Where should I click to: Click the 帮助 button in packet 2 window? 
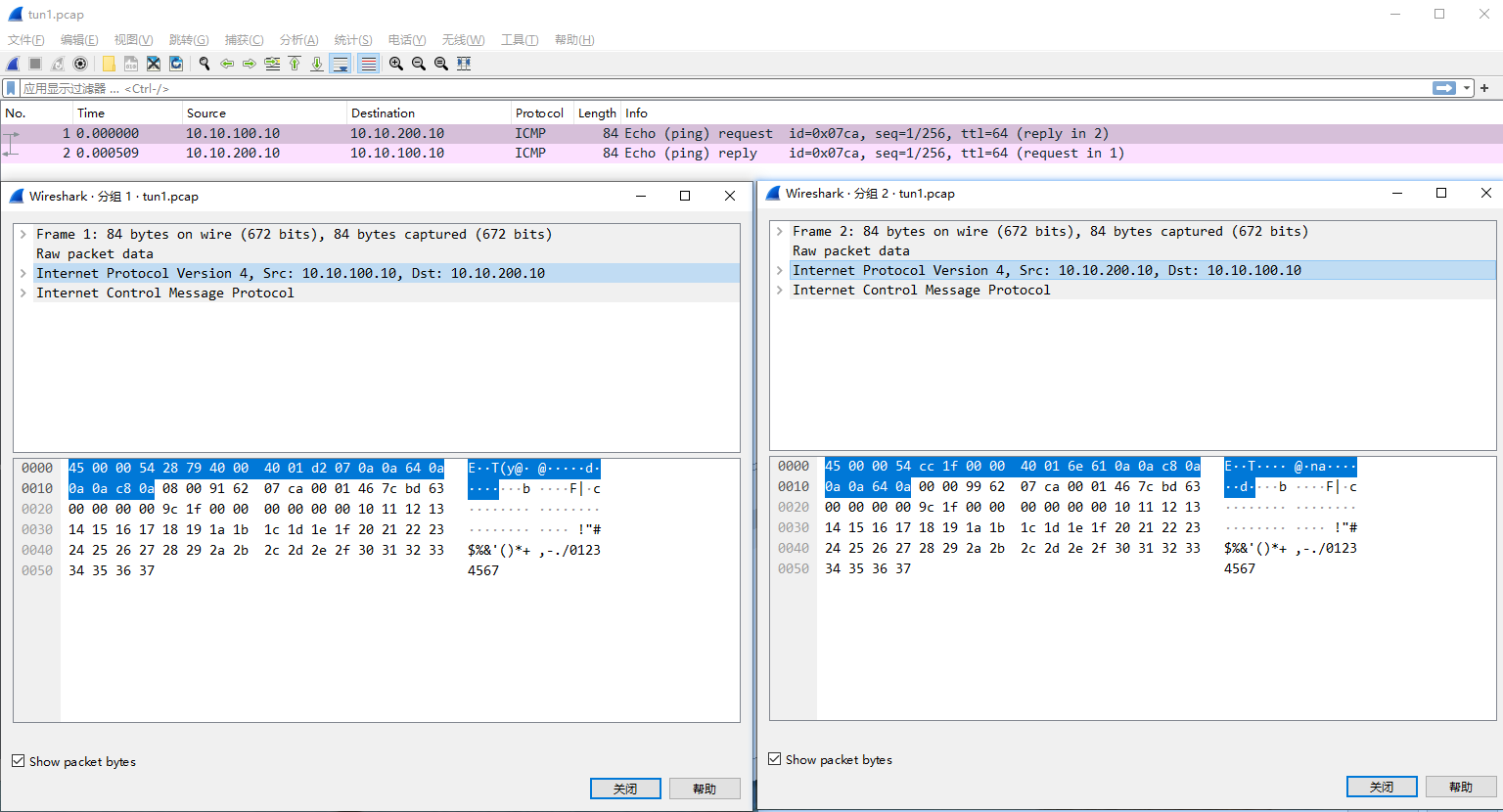[1460, 787]
